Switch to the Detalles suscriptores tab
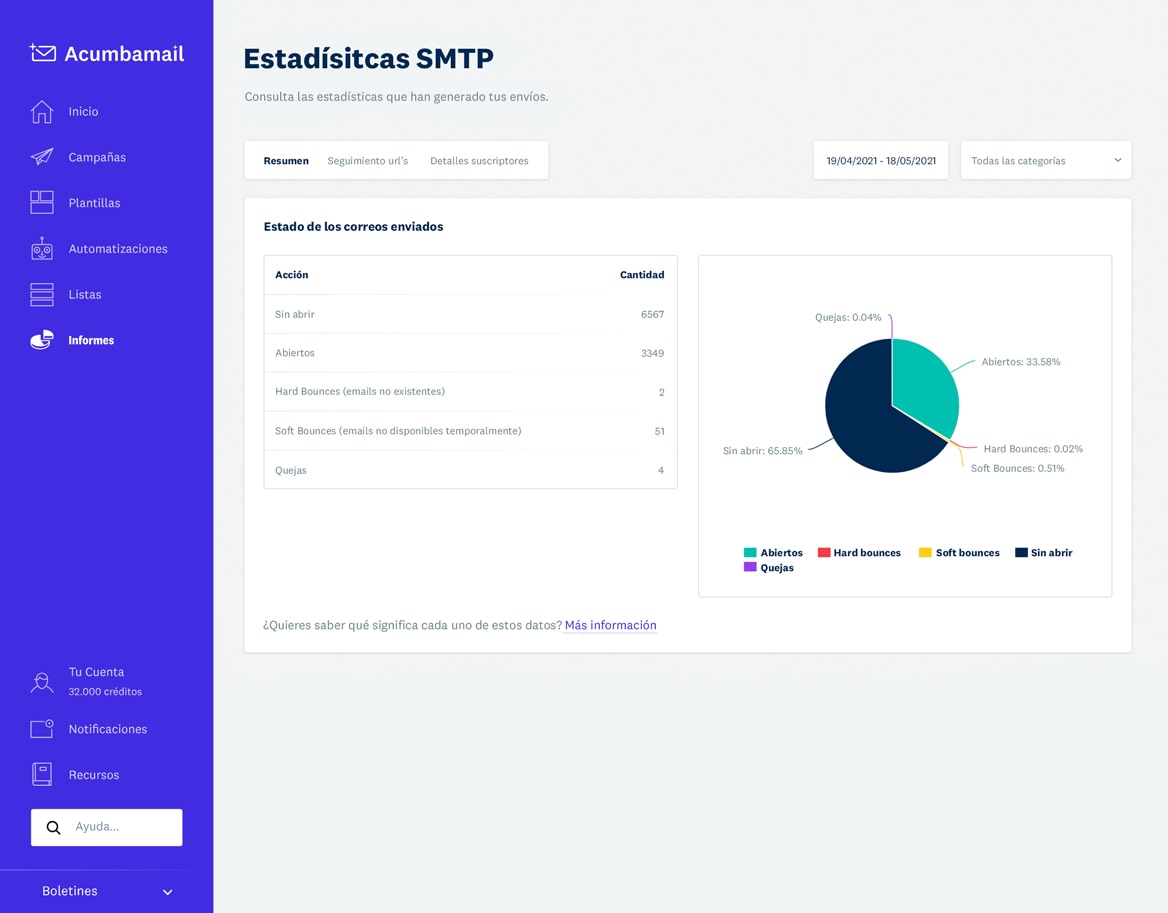This screenshot has height=913, width=1168. pos(480,160)
